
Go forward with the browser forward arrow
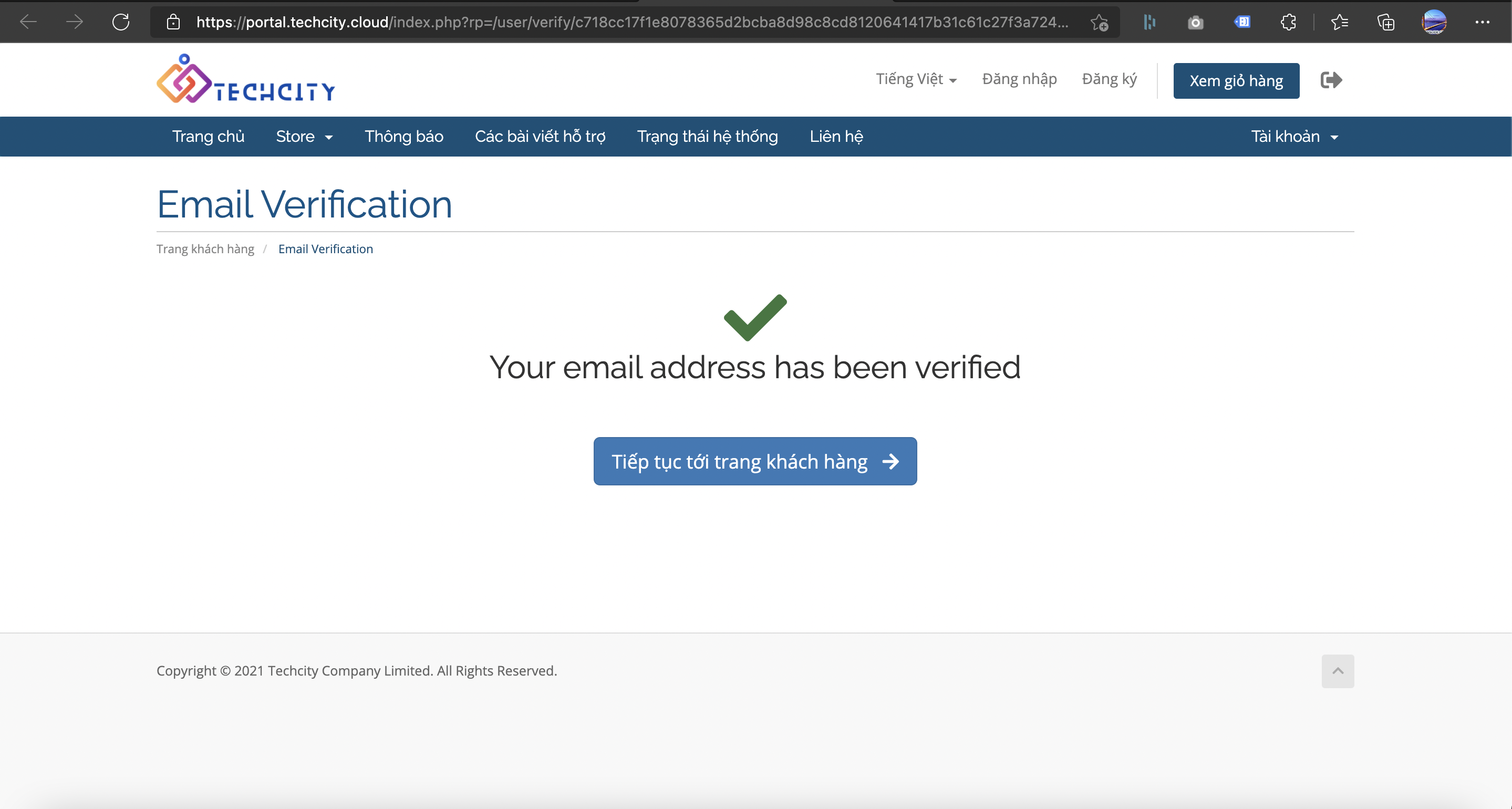pyautogui.click(x=75, y=22)
